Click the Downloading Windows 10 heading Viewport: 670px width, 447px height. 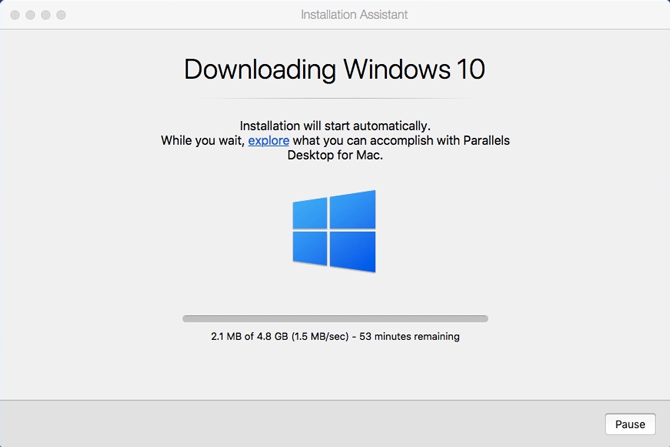point(335,69)
